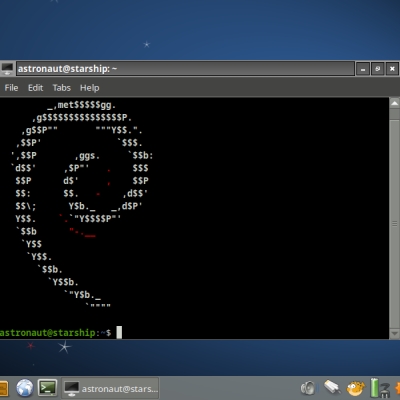Open the volume speaker tray icon
The height and width of the screenshot is (400, 400).
click(x=308, y=388)
